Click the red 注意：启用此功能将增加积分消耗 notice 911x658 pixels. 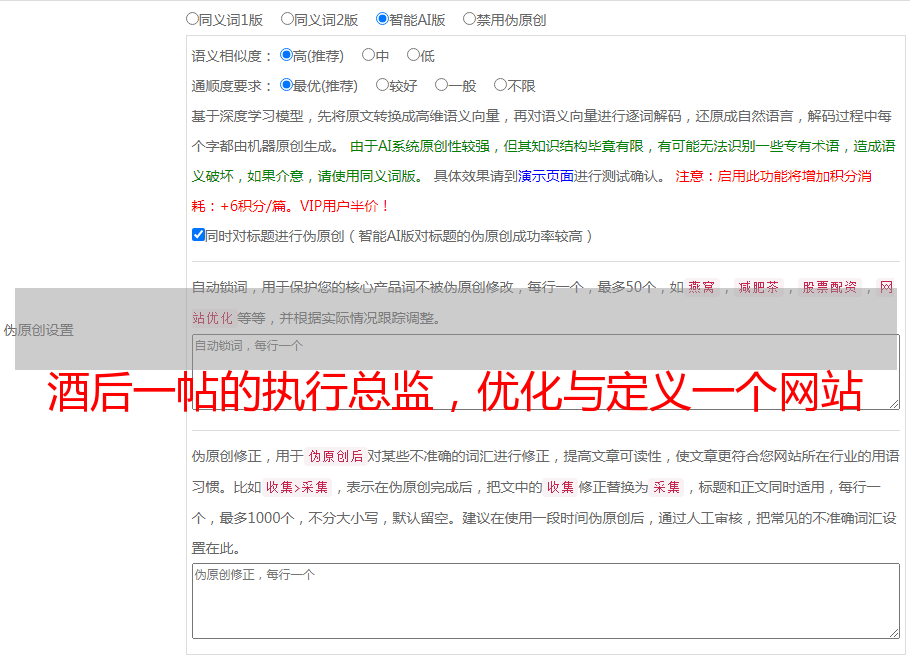point(532,191)
